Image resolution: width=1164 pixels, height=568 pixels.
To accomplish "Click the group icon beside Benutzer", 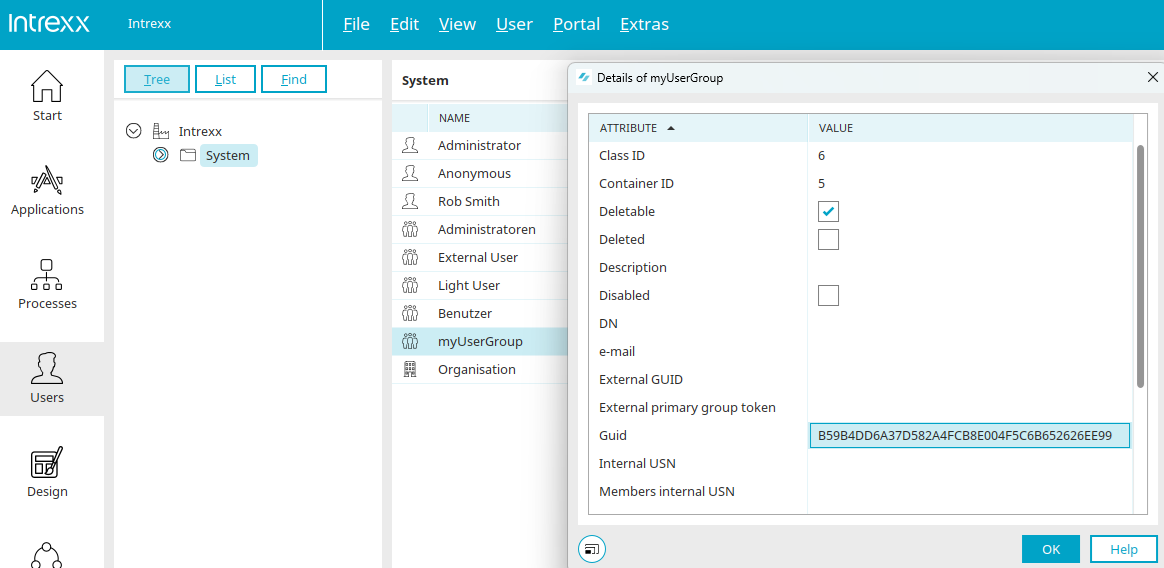I will point(410,313).
